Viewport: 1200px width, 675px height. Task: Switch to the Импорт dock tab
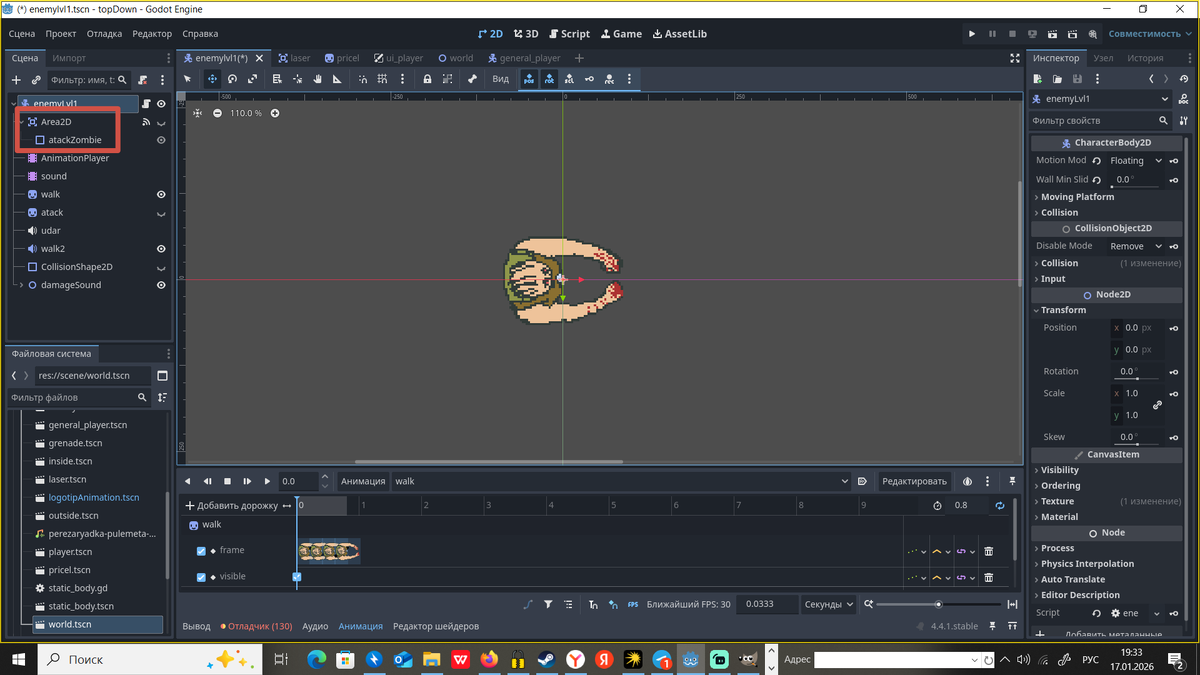(69, 58)
